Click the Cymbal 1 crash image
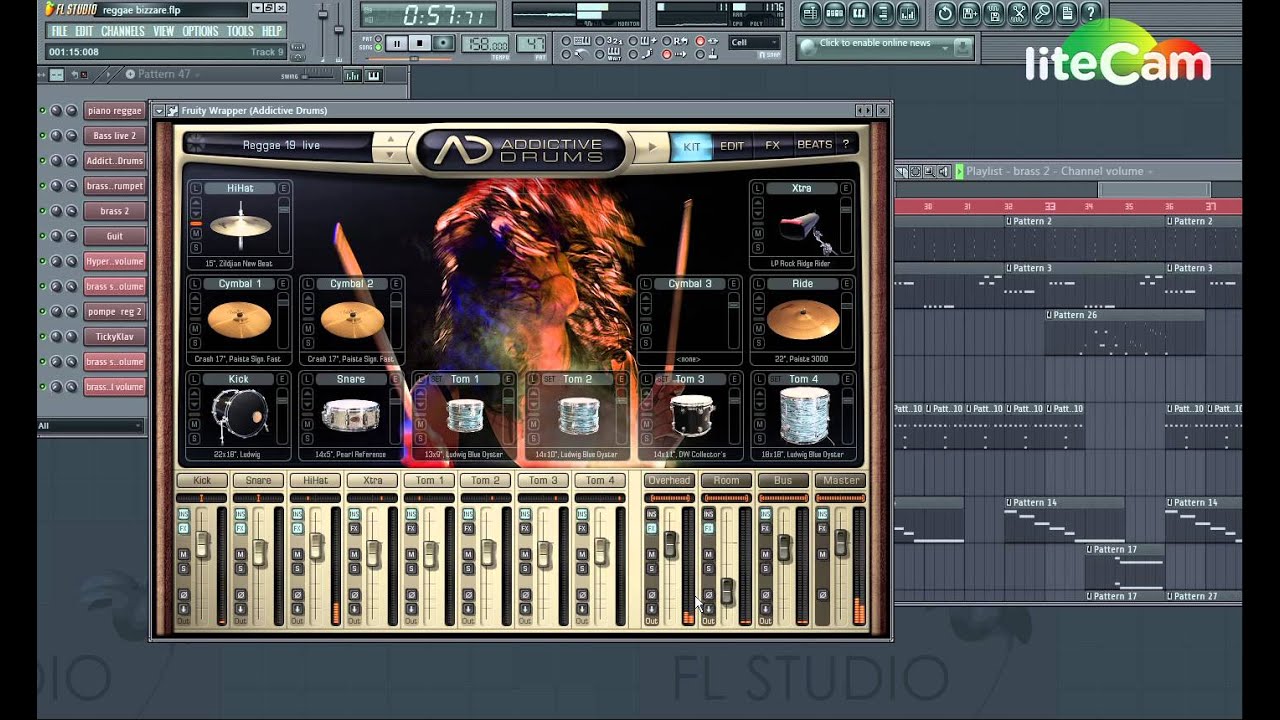 [239, 320]
